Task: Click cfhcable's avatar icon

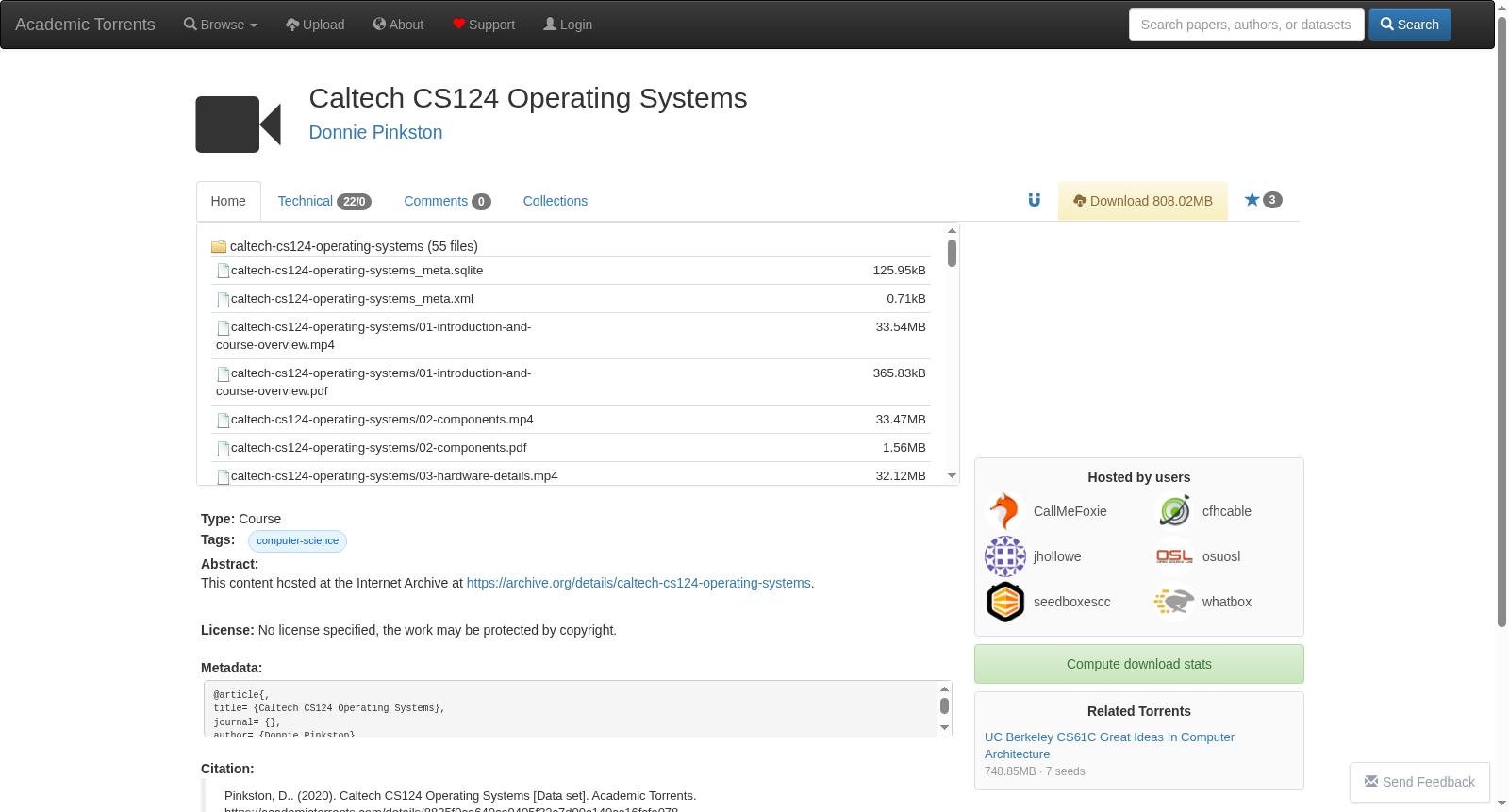Action: [x=1174, y=511]
